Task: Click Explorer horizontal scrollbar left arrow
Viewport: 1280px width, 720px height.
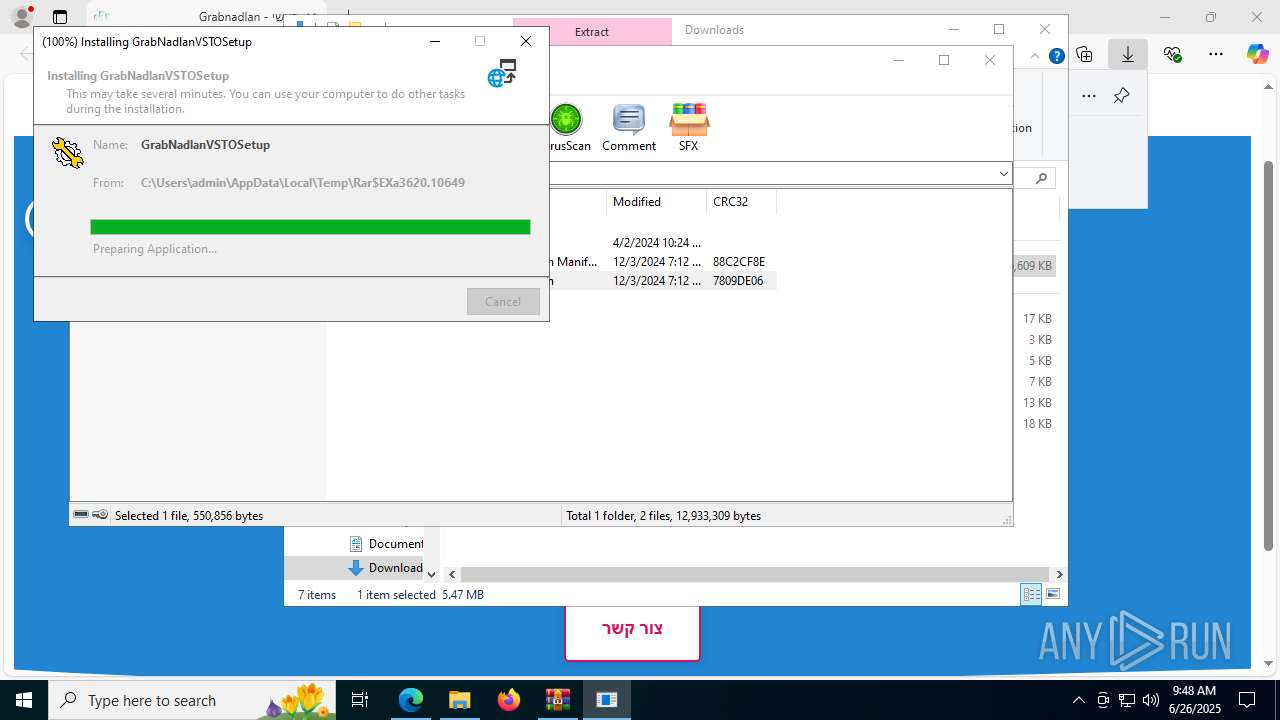Action: [x=452, y=574]
